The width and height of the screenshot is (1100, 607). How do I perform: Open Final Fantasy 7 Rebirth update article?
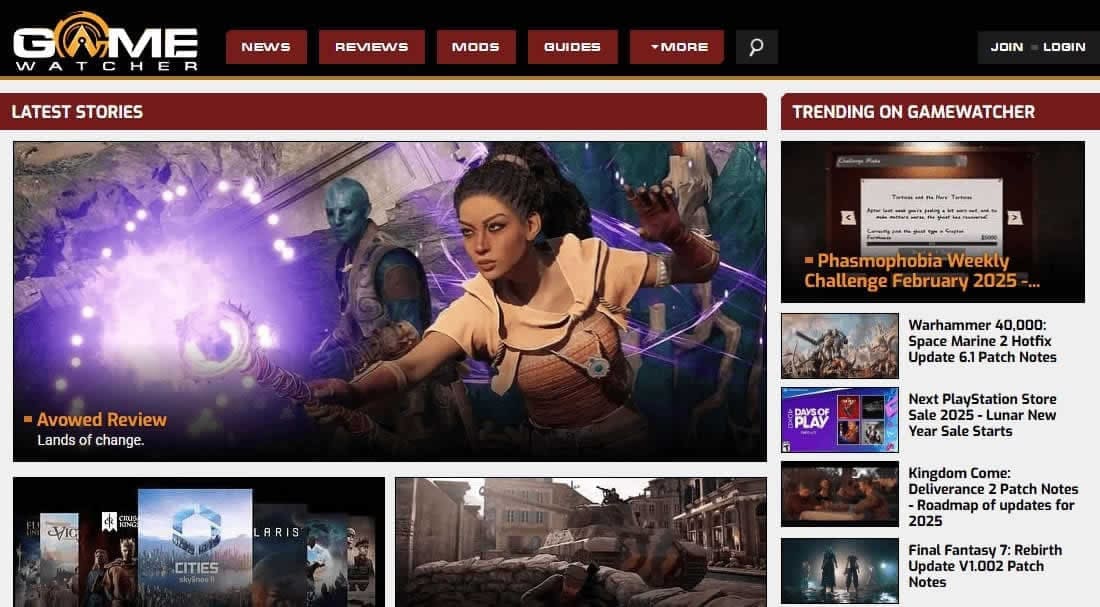[x=984, y=566]
